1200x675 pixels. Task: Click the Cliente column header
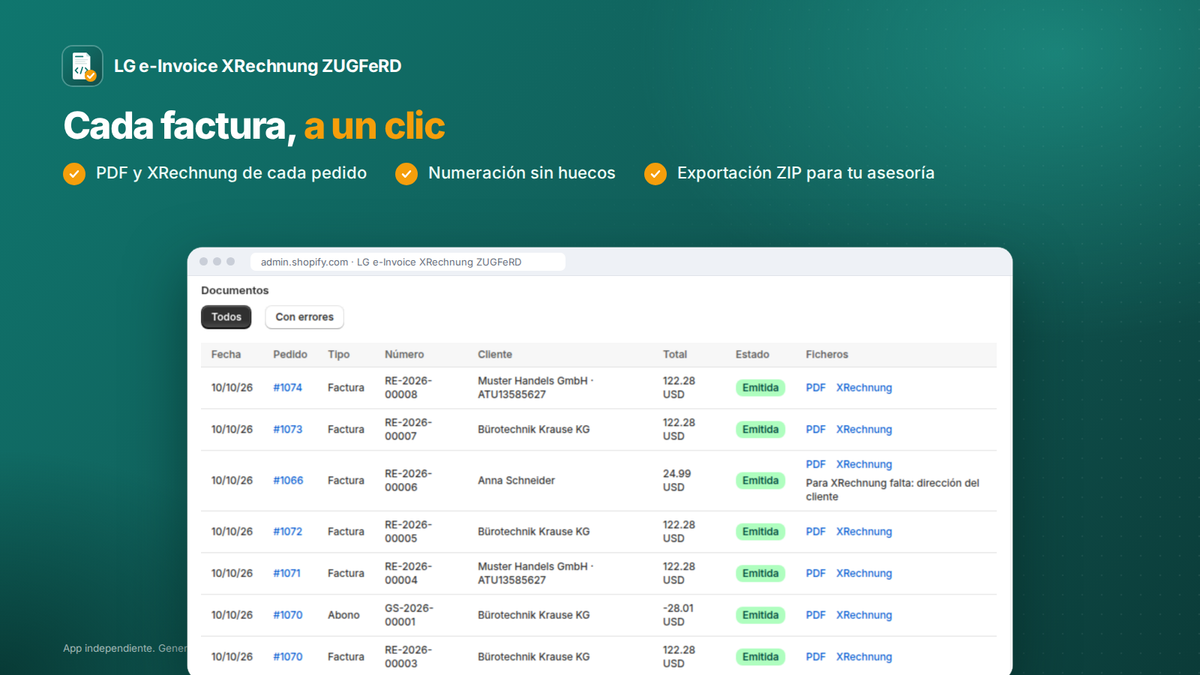pos(495,355)
